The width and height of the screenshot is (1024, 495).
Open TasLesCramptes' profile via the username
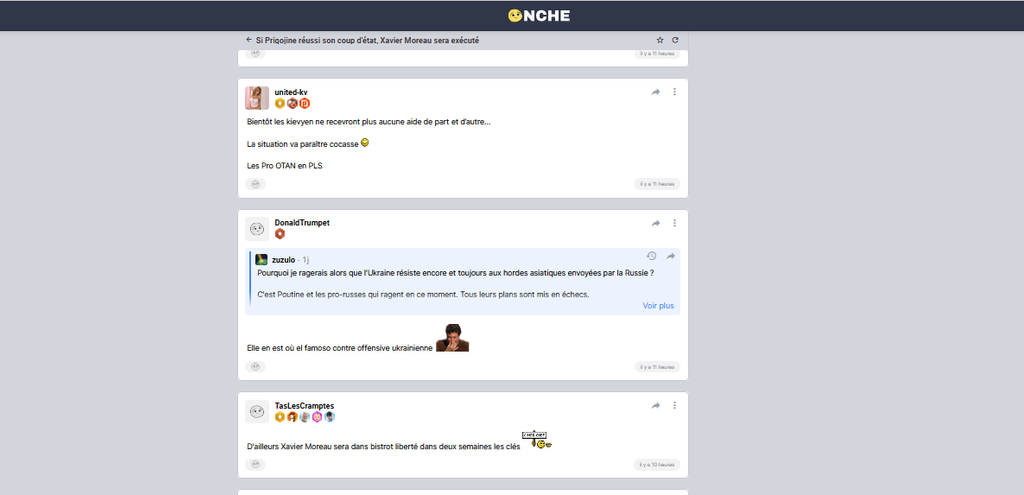(x=304, y=406)
